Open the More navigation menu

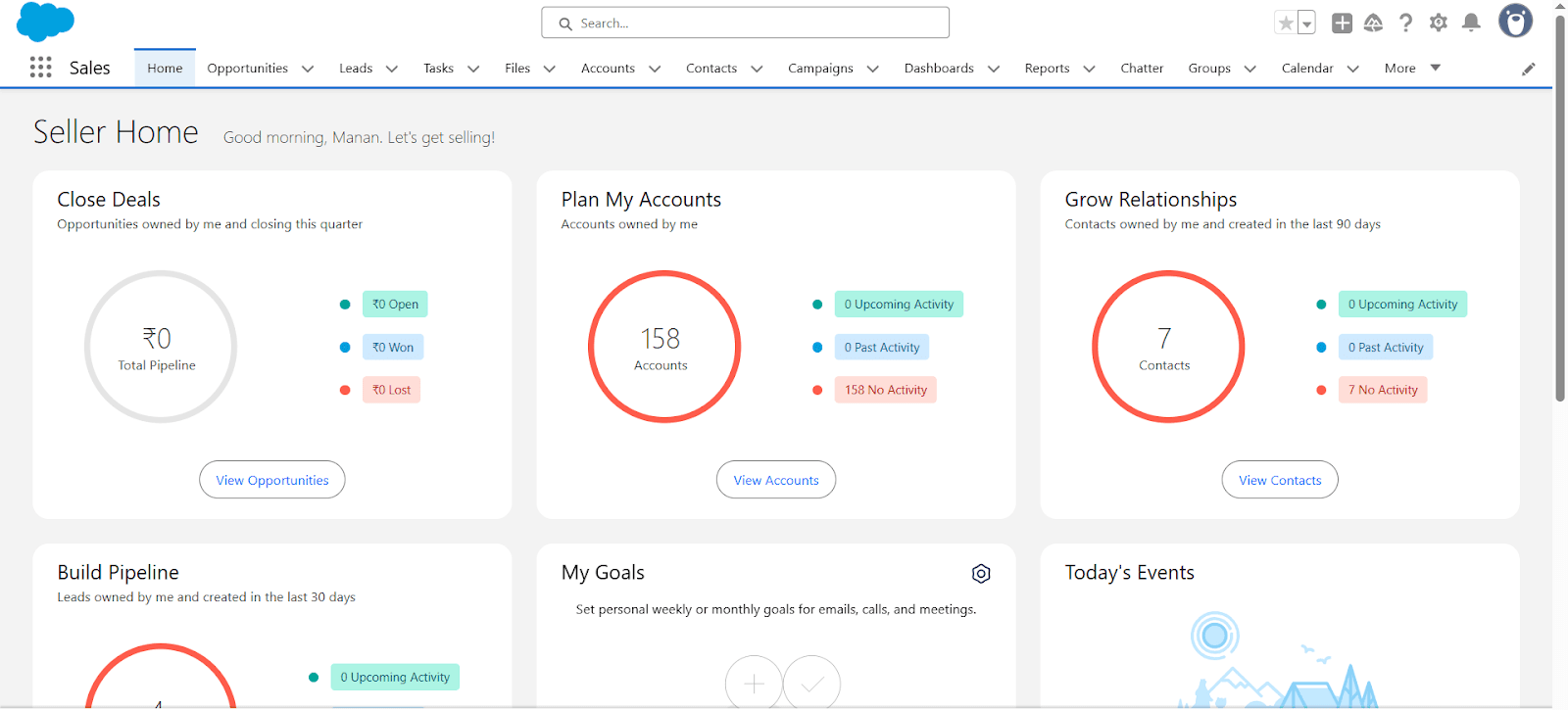click(1412, 68)
